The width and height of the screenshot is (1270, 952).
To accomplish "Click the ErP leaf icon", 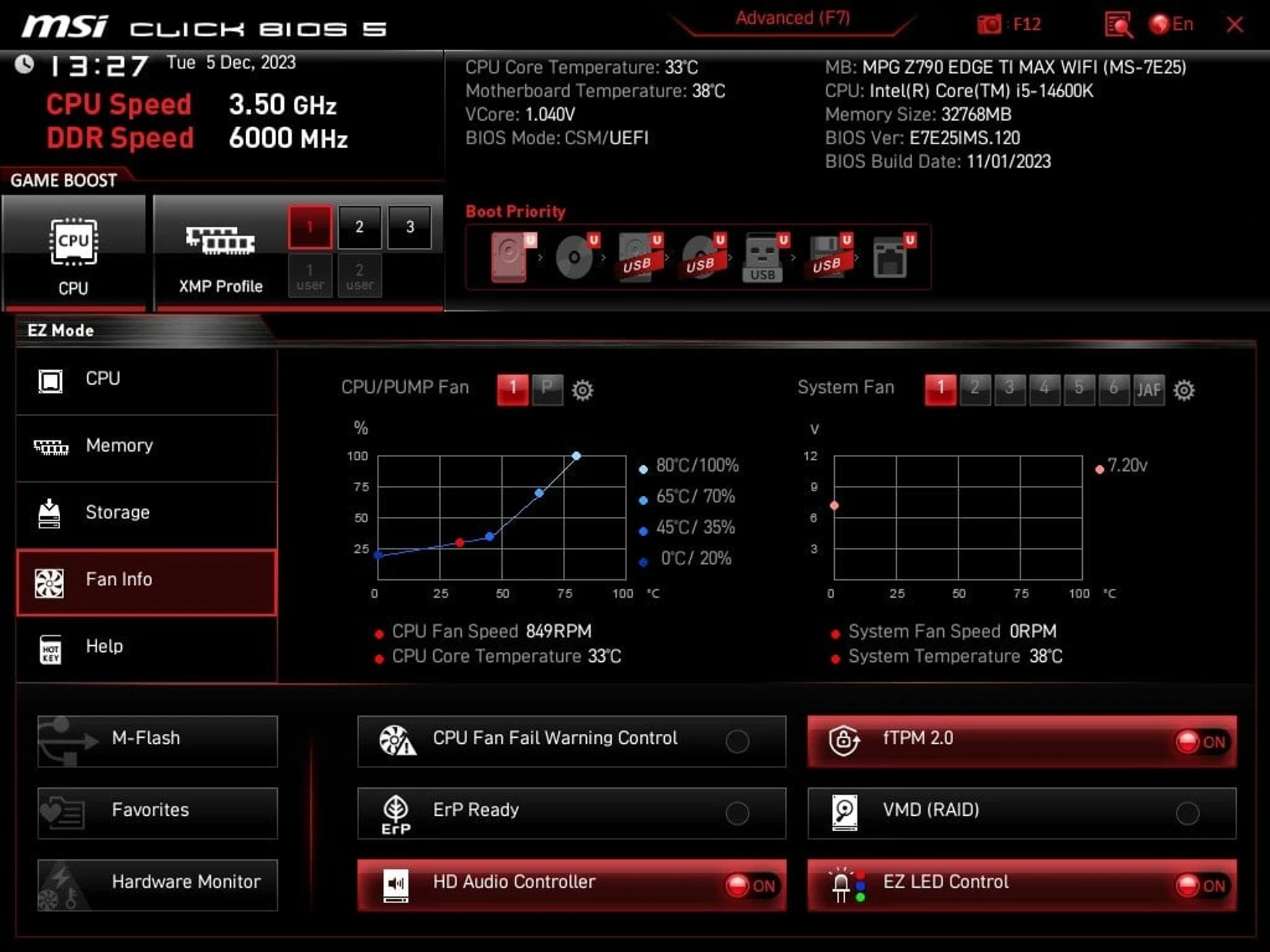I will click(396, 814).
